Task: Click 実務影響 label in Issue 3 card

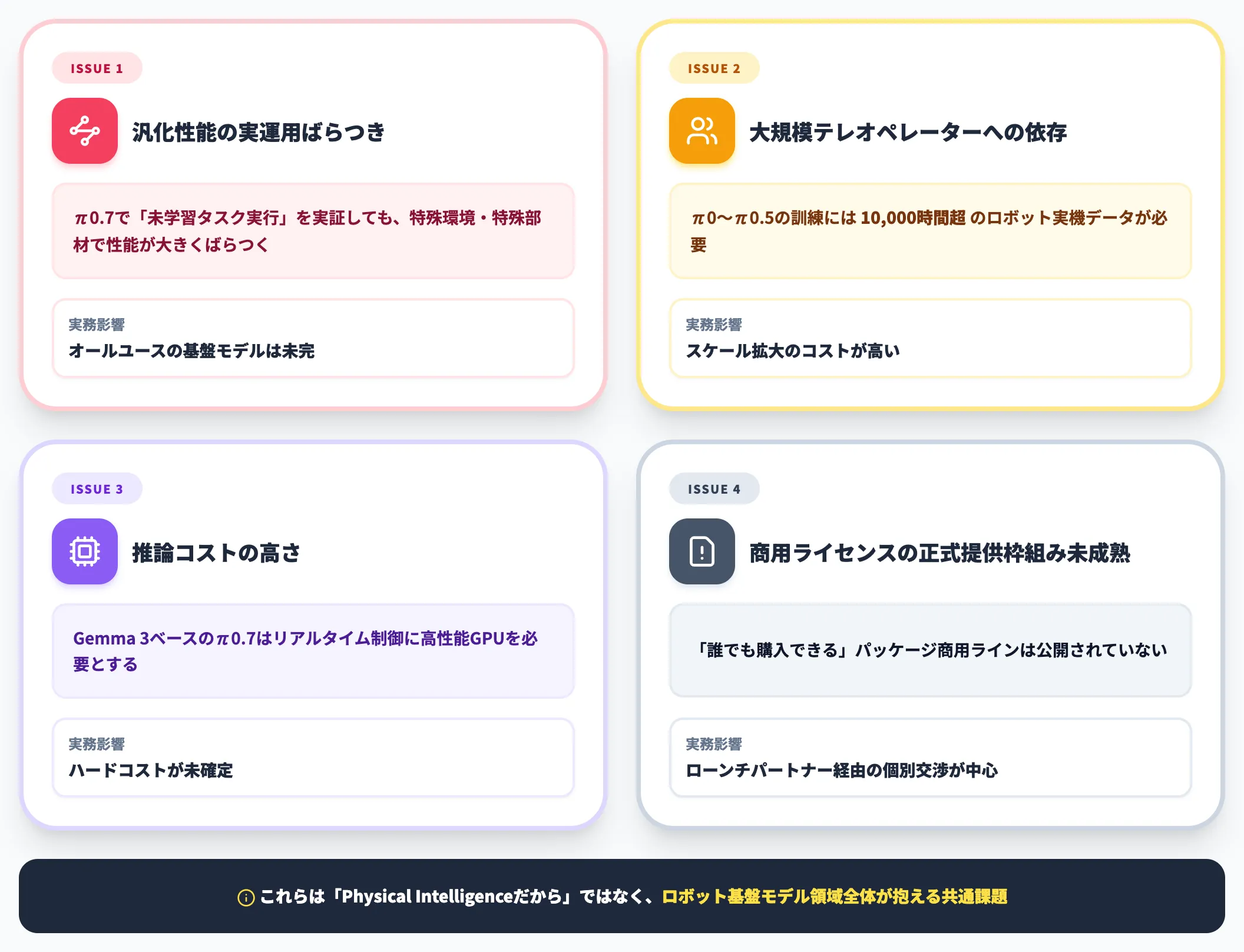Action: click(97, 744)
